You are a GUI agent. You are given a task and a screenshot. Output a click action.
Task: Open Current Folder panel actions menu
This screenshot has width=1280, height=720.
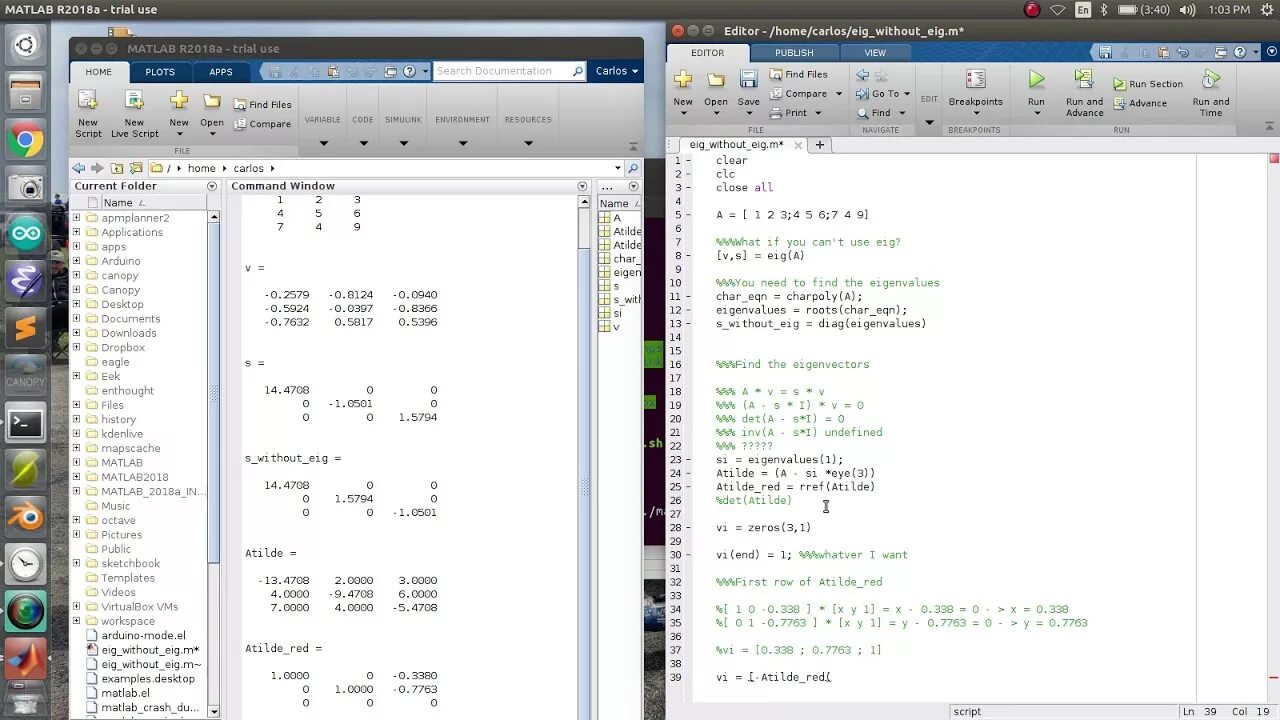pos(211,186)
